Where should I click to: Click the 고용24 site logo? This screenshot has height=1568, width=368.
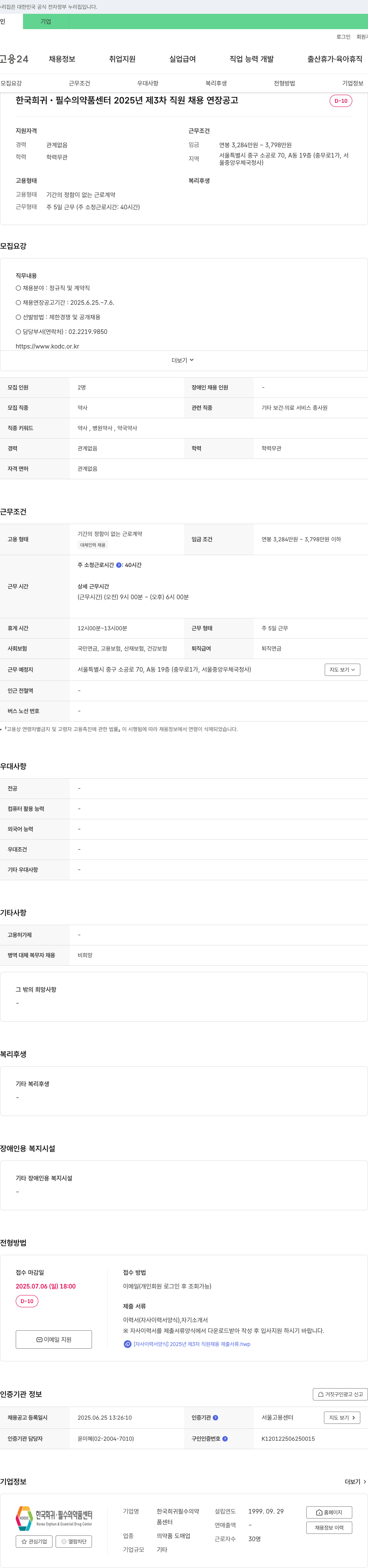point(14,59)
